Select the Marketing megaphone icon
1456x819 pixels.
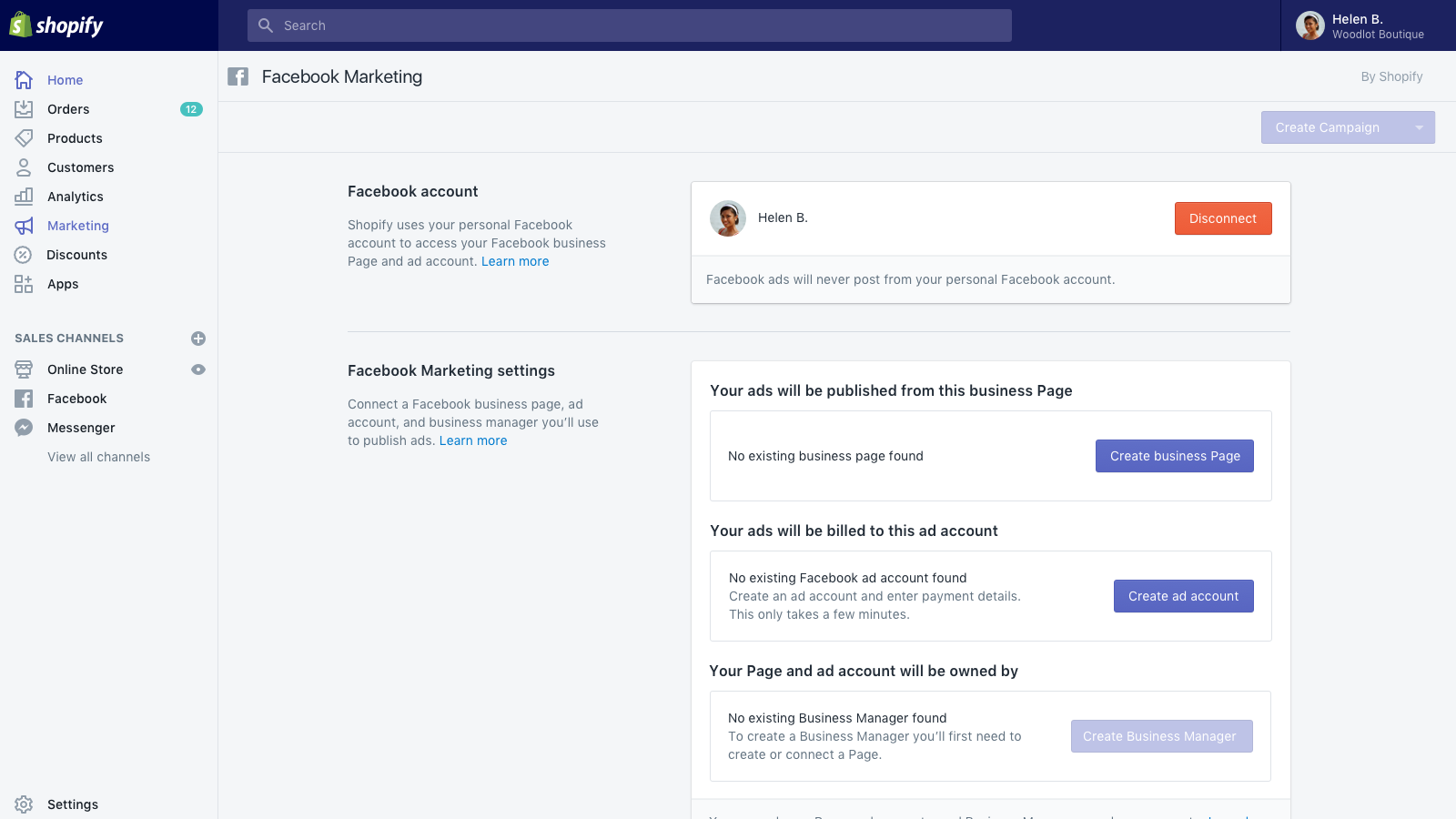pos(24,226)
